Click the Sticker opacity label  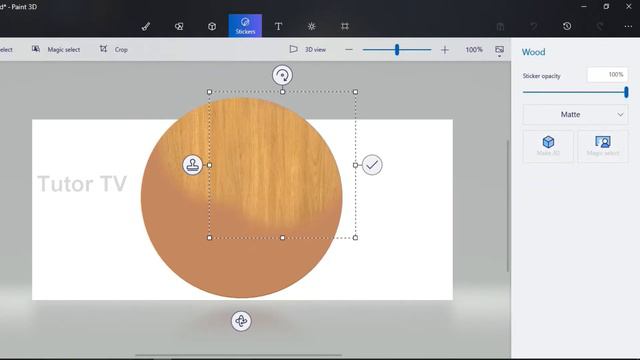[x=542, y=76]
